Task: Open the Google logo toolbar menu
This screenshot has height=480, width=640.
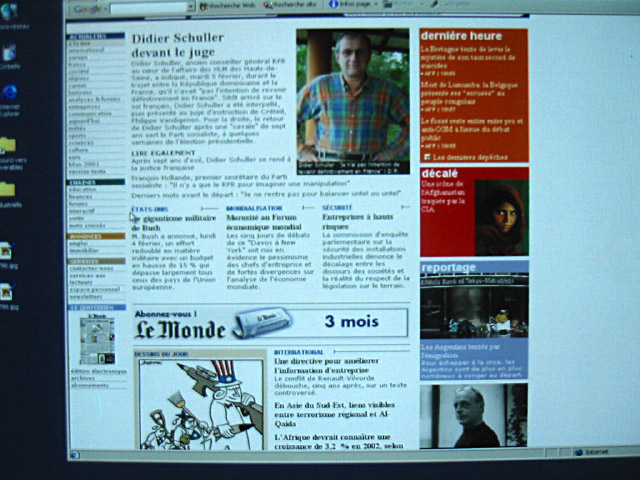Action: 89,9
